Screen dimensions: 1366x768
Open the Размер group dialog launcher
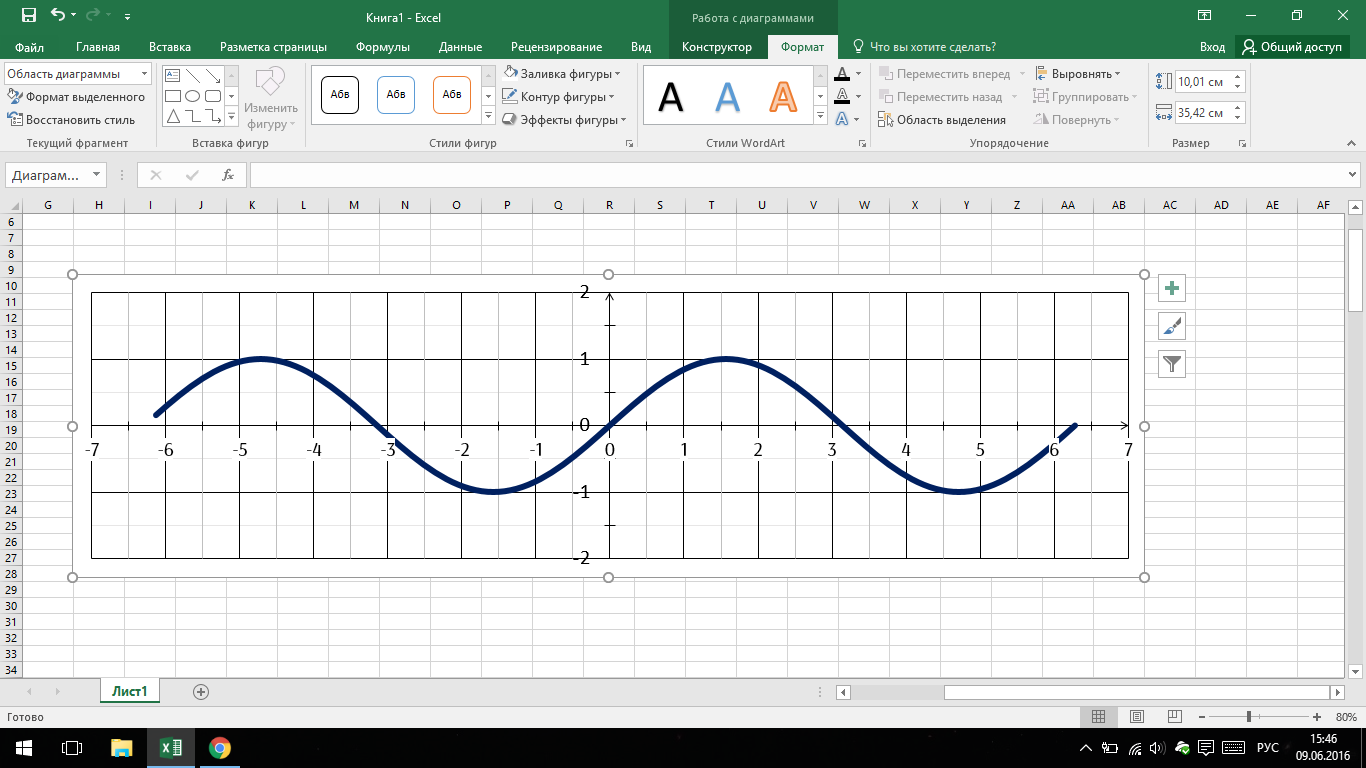pos(1242,144)
